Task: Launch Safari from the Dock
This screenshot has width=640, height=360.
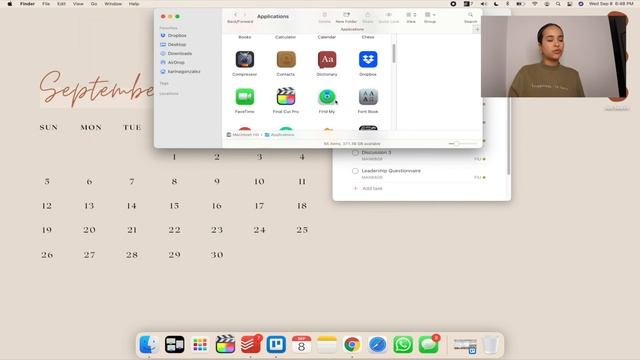Action: [x=377, y=345]
